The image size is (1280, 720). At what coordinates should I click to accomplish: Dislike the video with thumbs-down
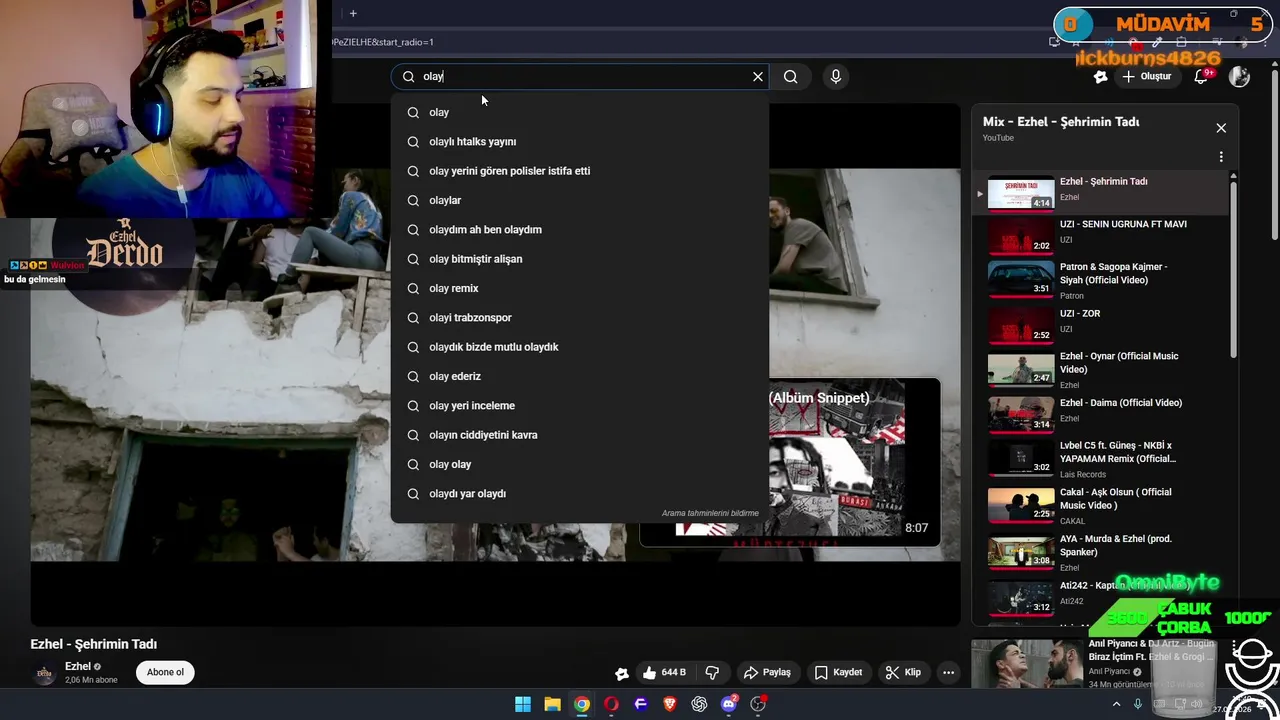click(x=713, y=673)
